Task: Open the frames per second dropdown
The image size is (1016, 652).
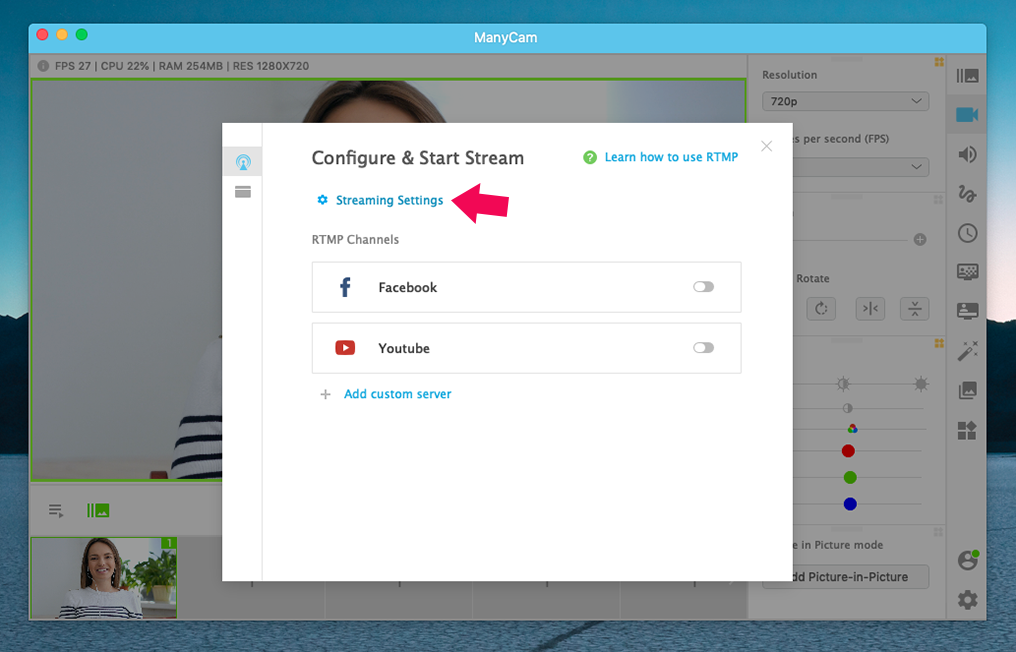Action: [x=862, y=167]
